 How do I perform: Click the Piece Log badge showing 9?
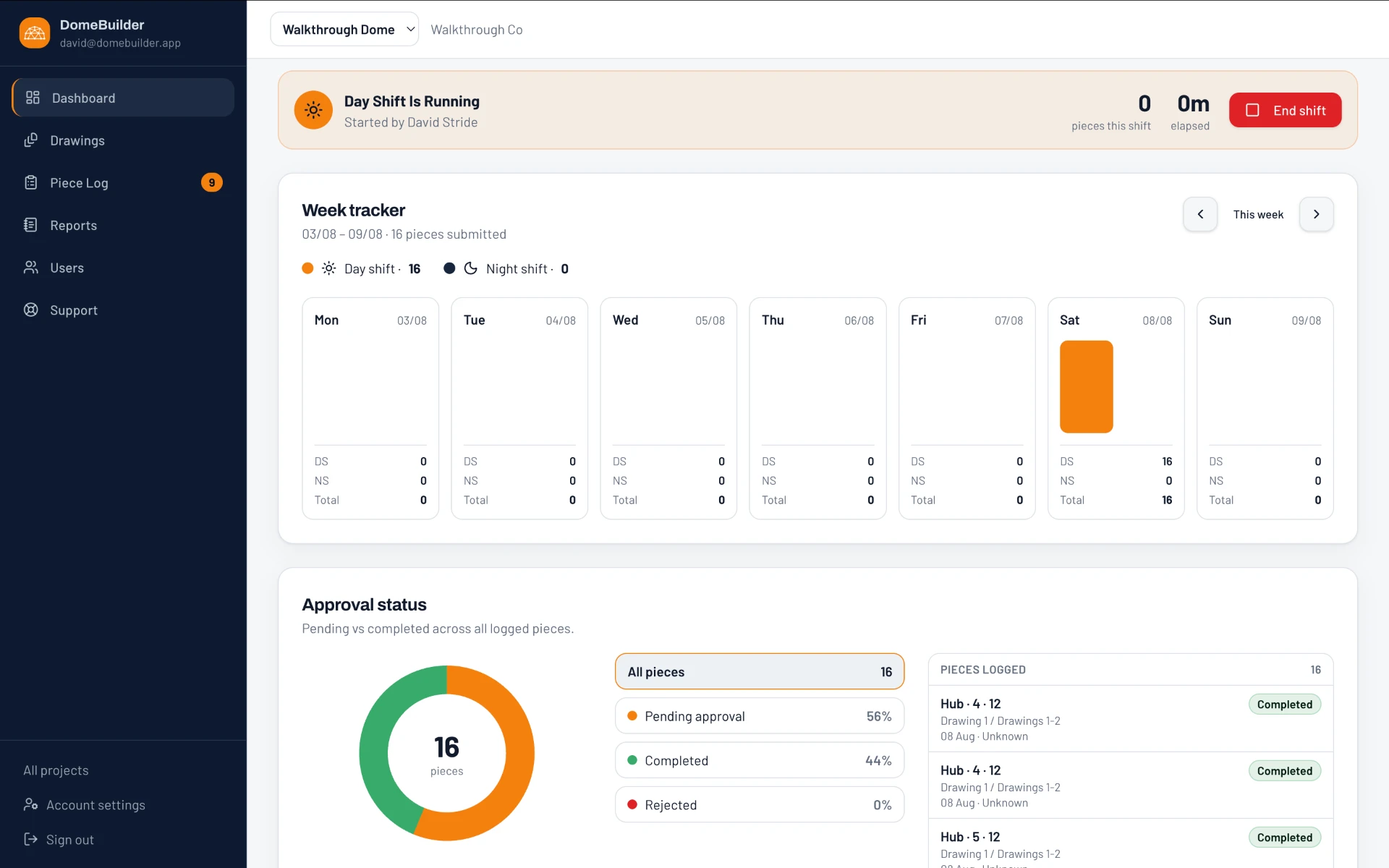pyautogui.click(x=211, y=182)
